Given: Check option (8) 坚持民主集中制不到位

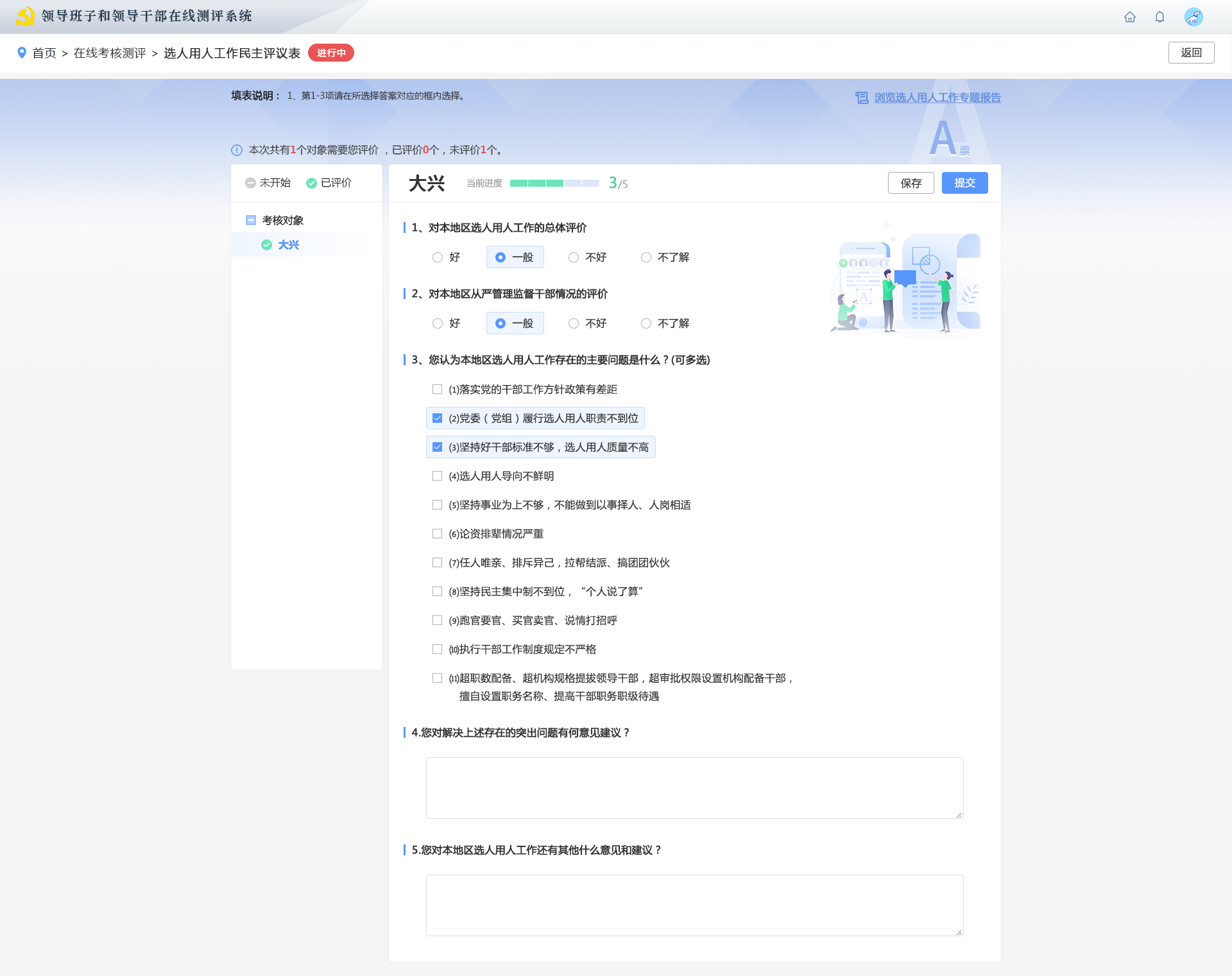Looking at the screenshot, I should [437, 592].
